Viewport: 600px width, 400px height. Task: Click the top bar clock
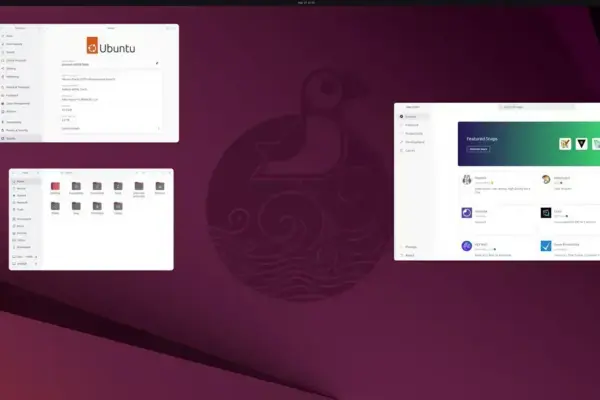pos(306,3)
